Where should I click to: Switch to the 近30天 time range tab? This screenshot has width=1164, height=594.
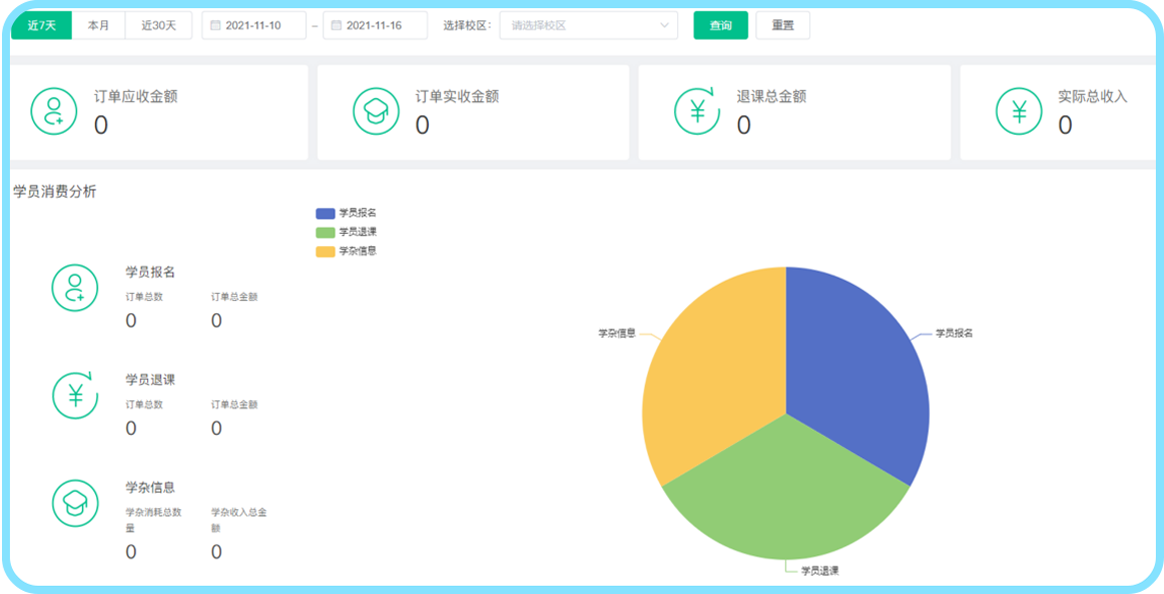(x=158, y=26)
